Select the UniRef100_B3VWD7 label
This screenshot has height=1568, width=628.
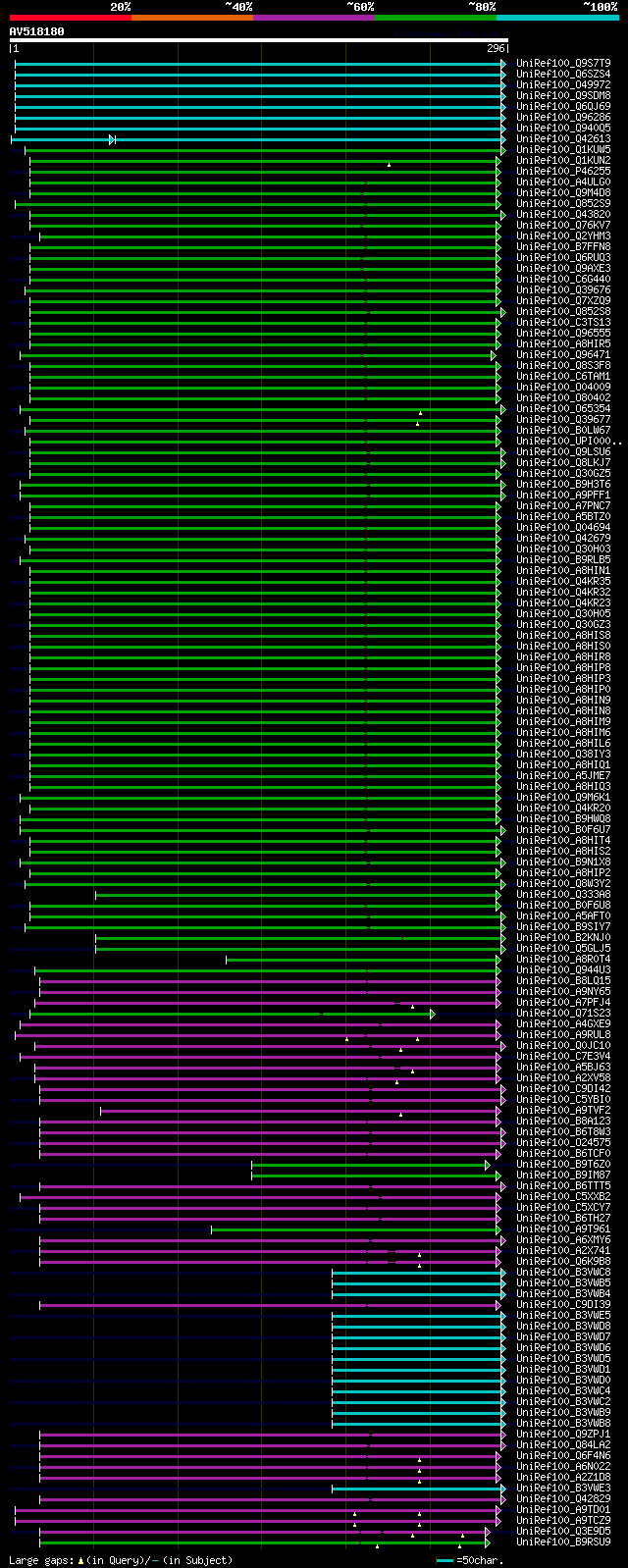563,1337
